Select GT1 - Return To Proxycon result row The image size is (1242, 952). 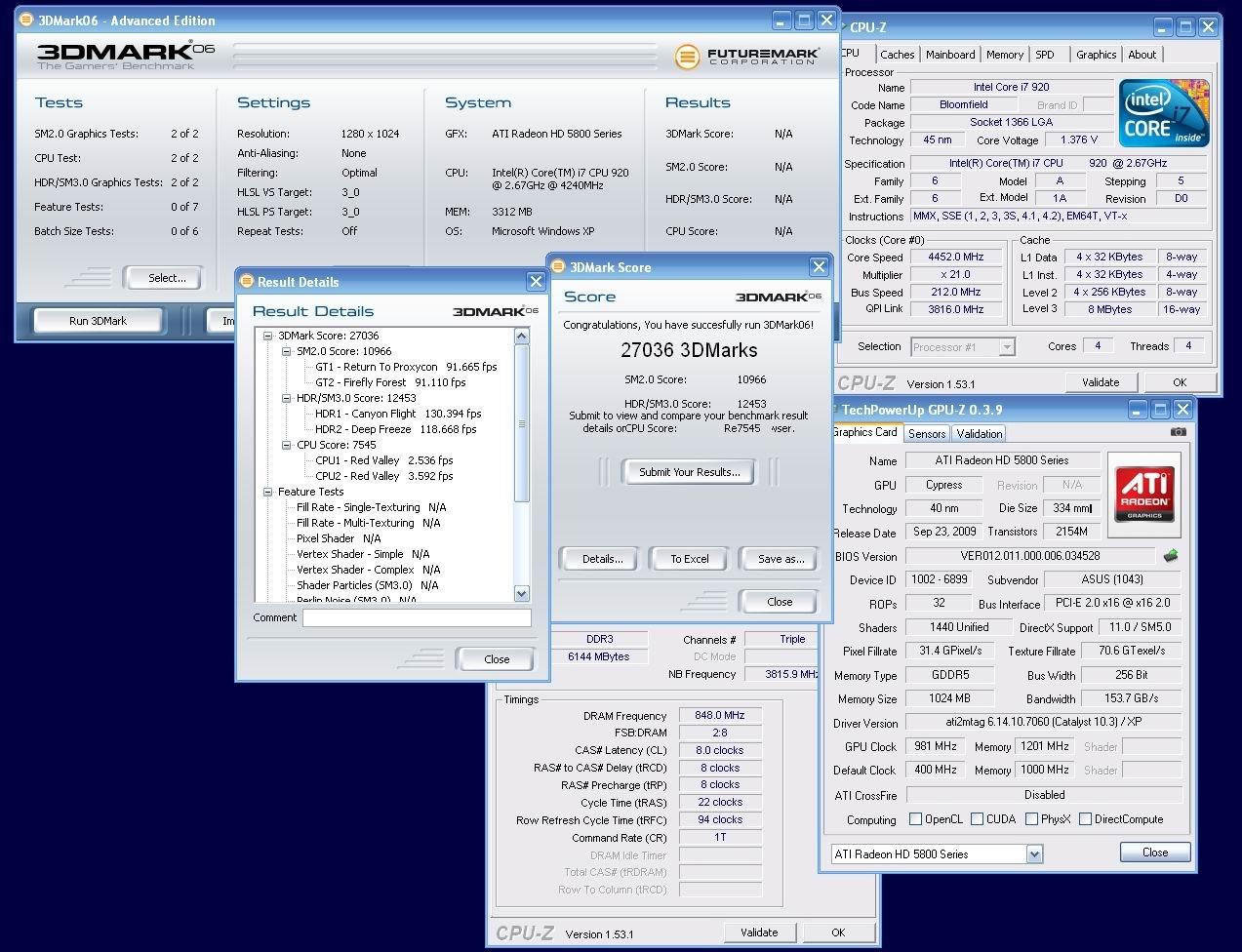click(x=406, y=367)
